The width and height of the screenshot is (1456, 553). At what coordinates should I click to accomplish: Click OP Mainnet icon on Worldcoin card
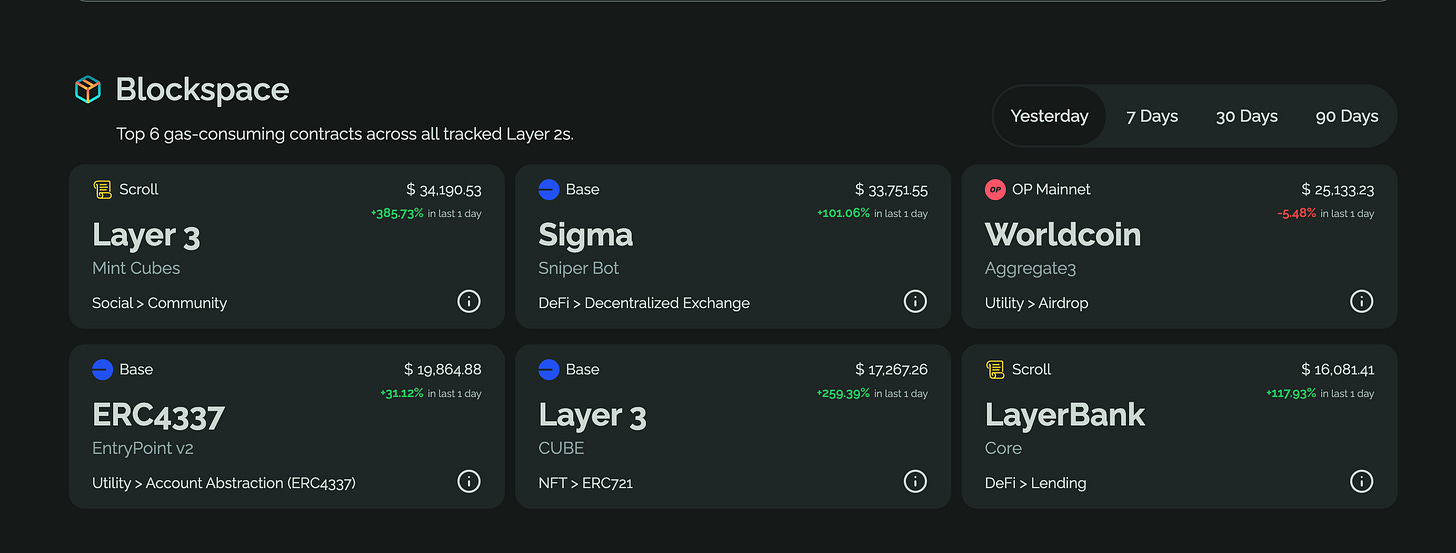point(995,189)
